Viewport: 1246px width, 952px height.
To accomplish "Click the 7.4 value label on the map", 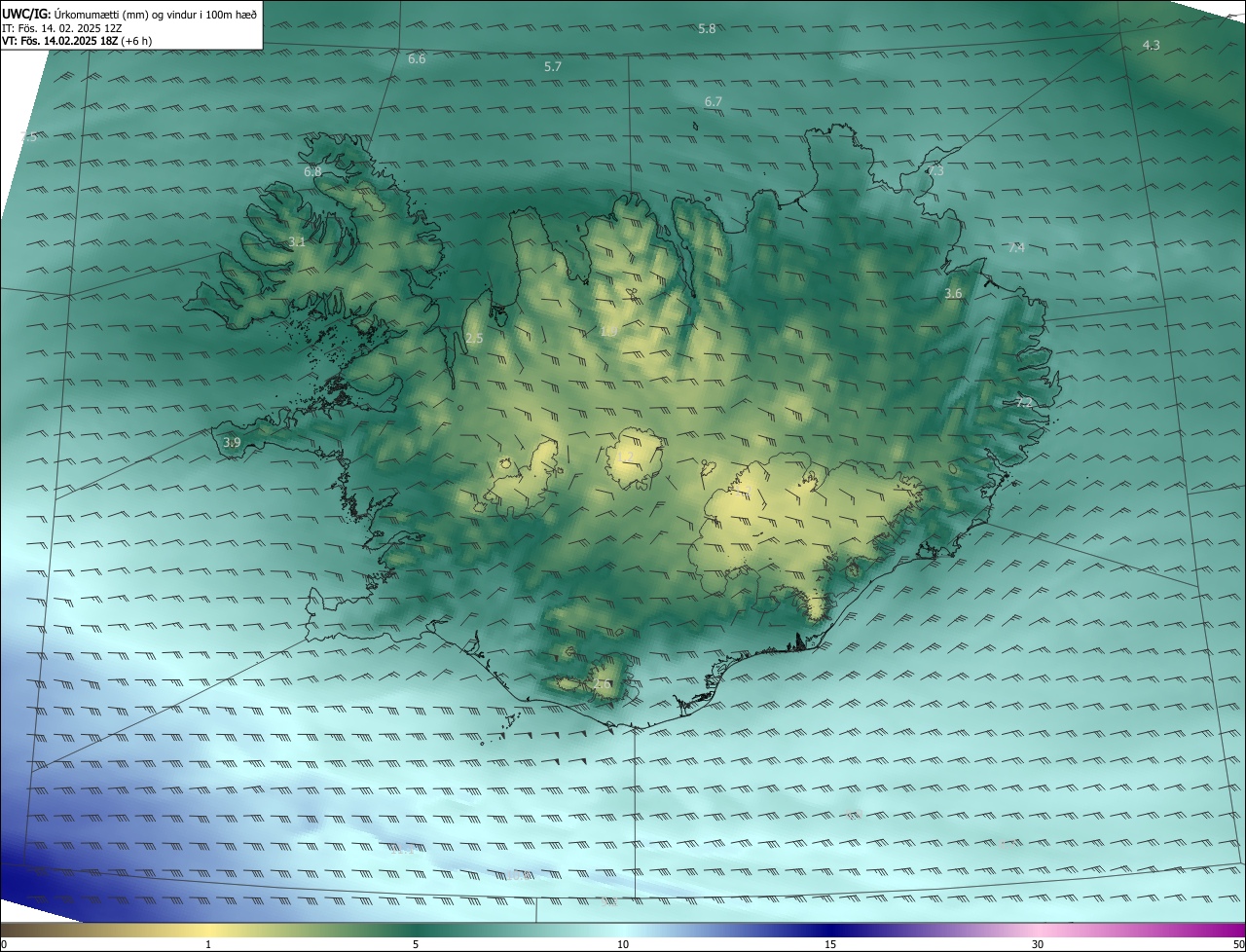I will tap(1016, 248).
